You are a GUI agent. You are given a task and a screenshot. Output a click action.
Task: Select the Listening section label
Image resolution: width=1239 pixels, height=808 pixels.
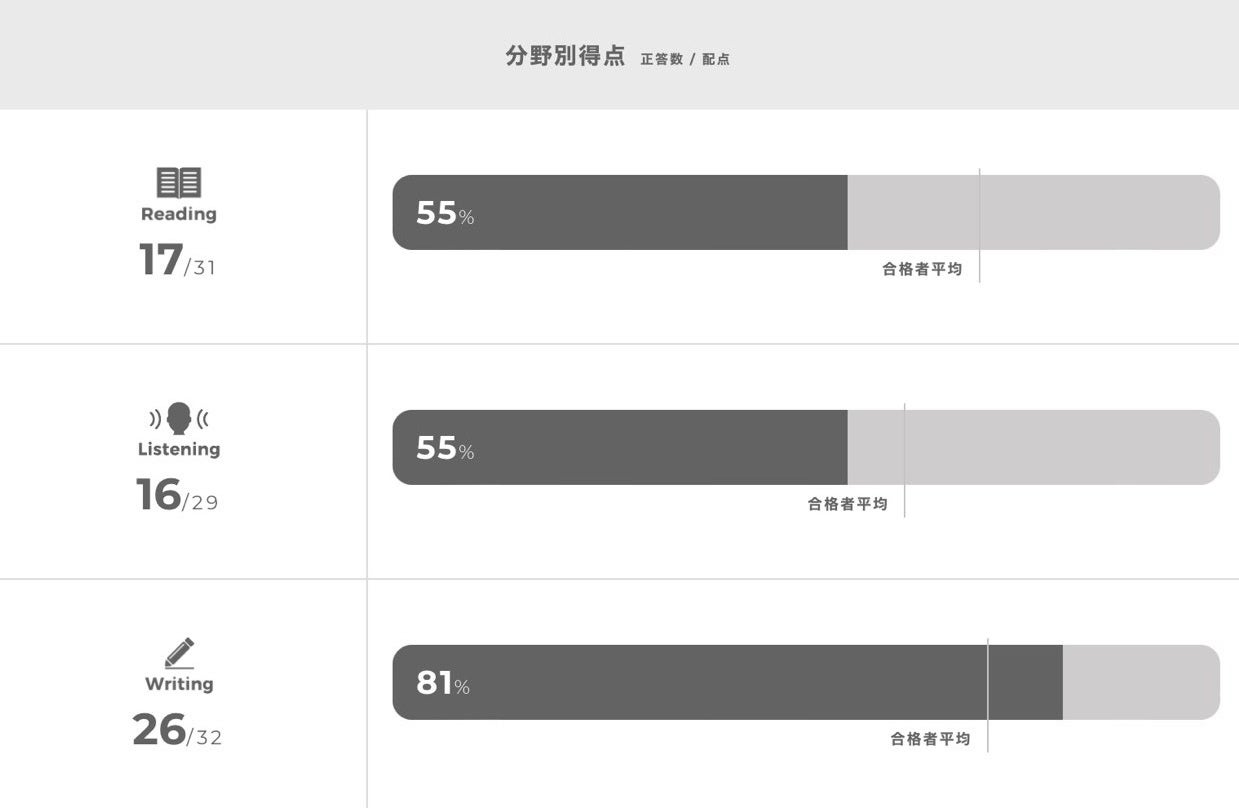click(x=179, y=449)
